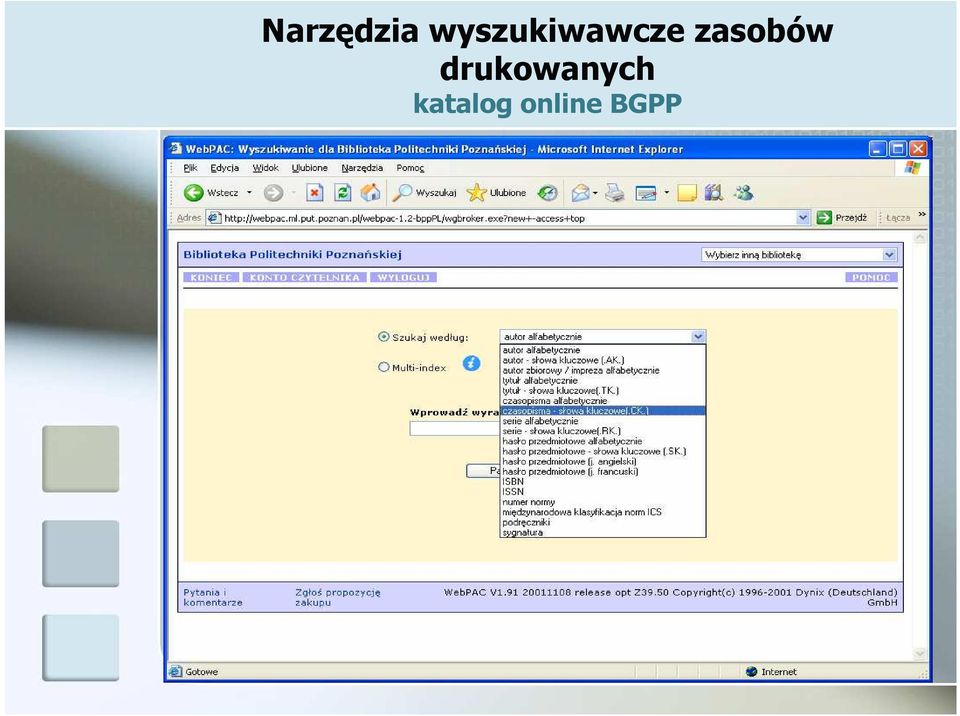This screenshot has width=960, height=716.
Task: Open the Edycja menu
Action: coord(225,168)
